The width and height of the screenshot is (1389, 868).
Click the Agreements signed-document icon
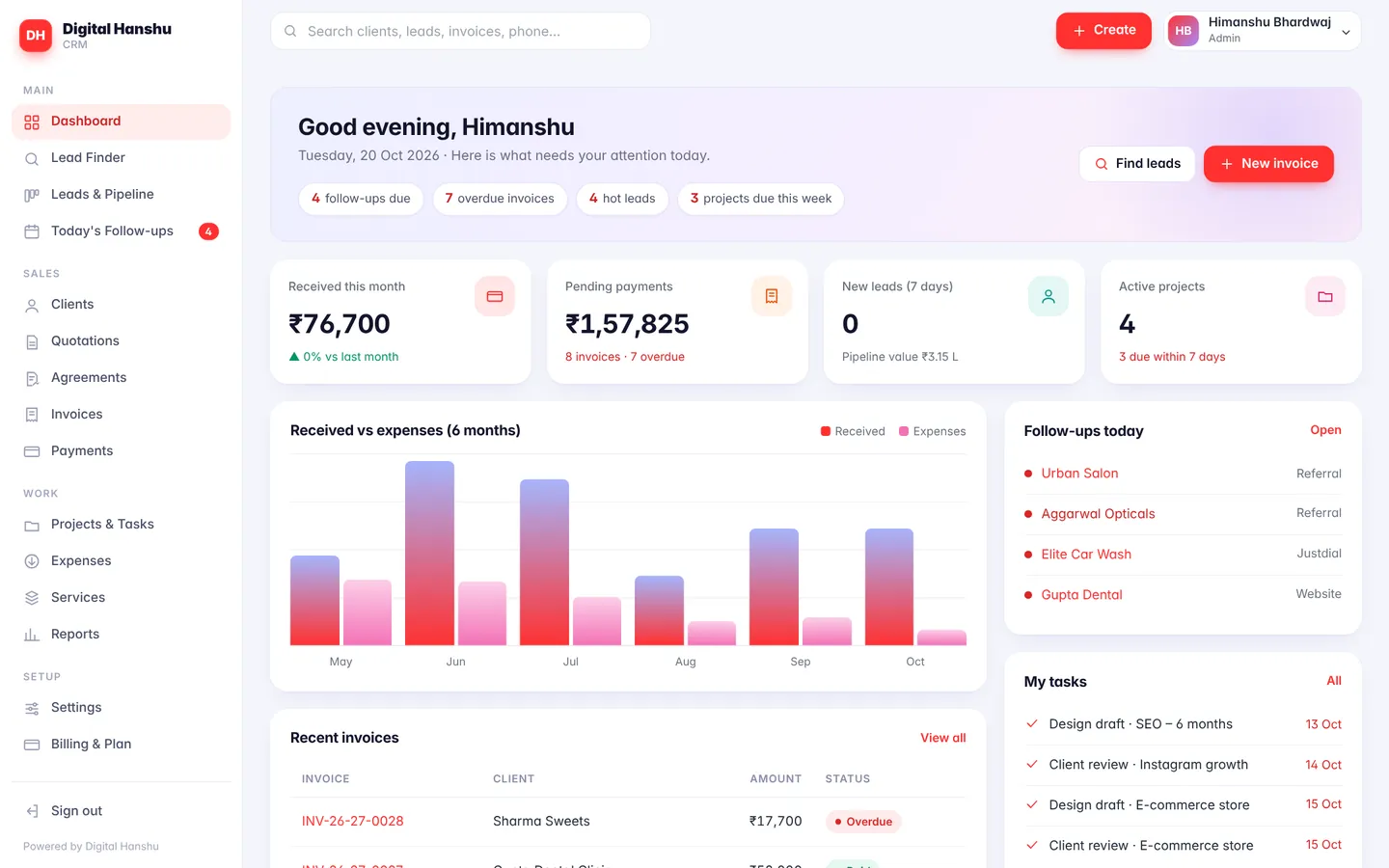(32, 378)
